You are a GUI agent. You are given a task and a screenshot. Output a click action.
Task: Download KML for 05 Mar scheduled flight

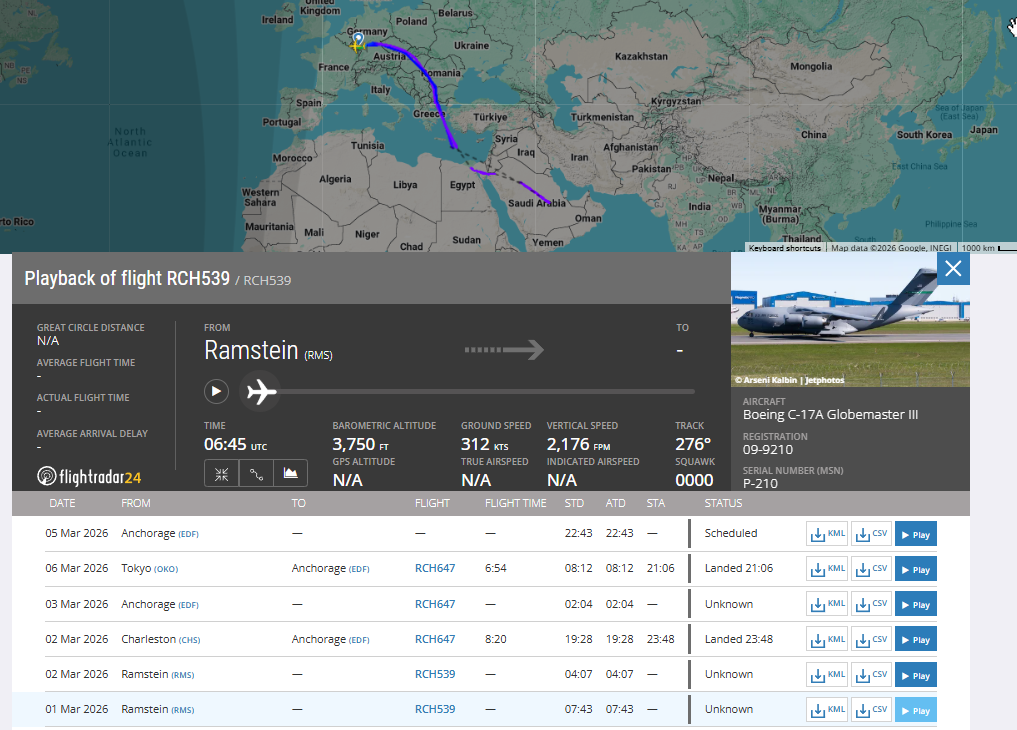point(827,534)
